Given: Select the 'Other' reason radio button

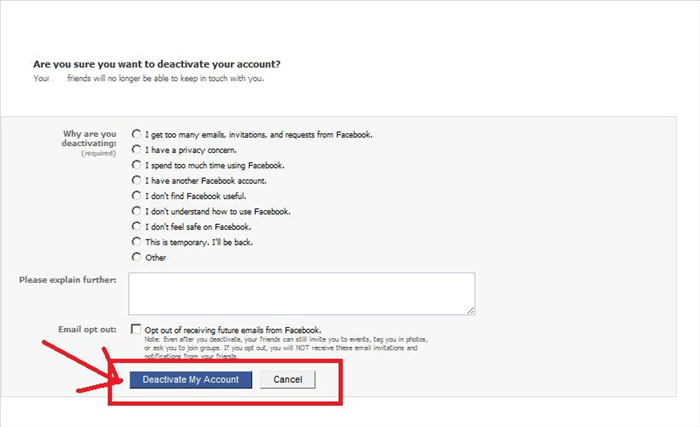Looking at the screenshot, I should pyautogui.click(x=136, y=257).
